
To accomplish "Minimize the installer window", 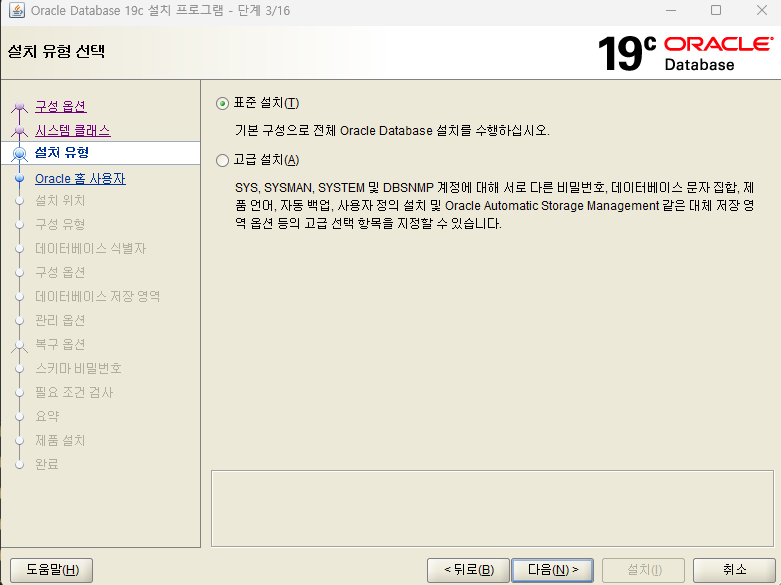I will [x=671, y=10].
